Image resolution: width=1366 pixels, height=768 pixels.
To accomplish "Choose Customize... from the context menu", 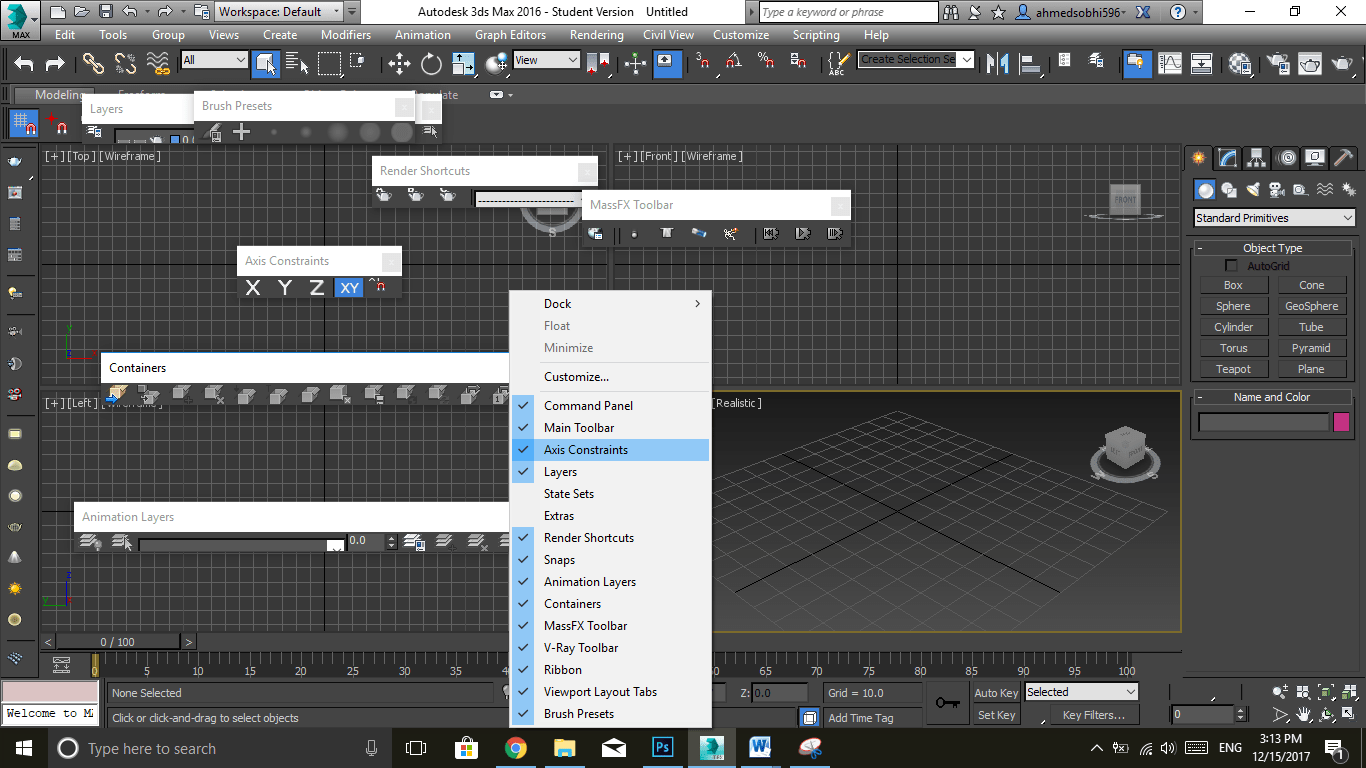I will point(576,377).
